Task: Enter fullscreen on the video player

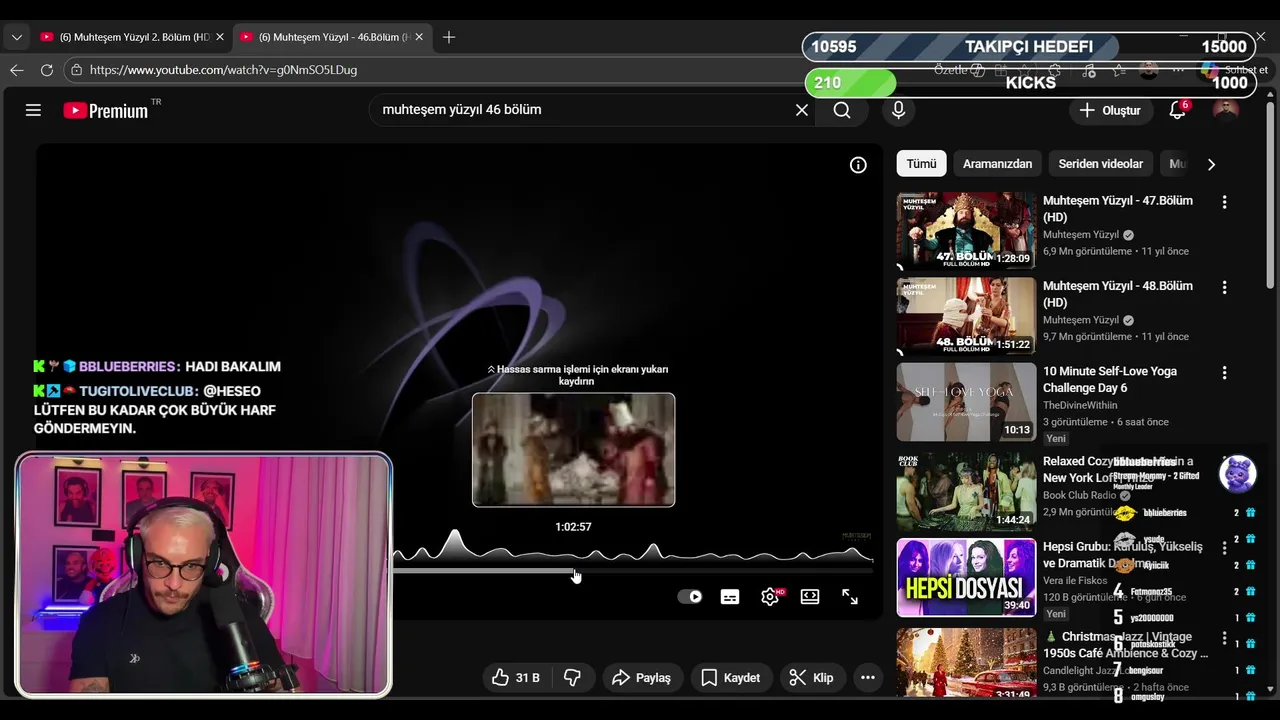Action: tap(850, 597)
